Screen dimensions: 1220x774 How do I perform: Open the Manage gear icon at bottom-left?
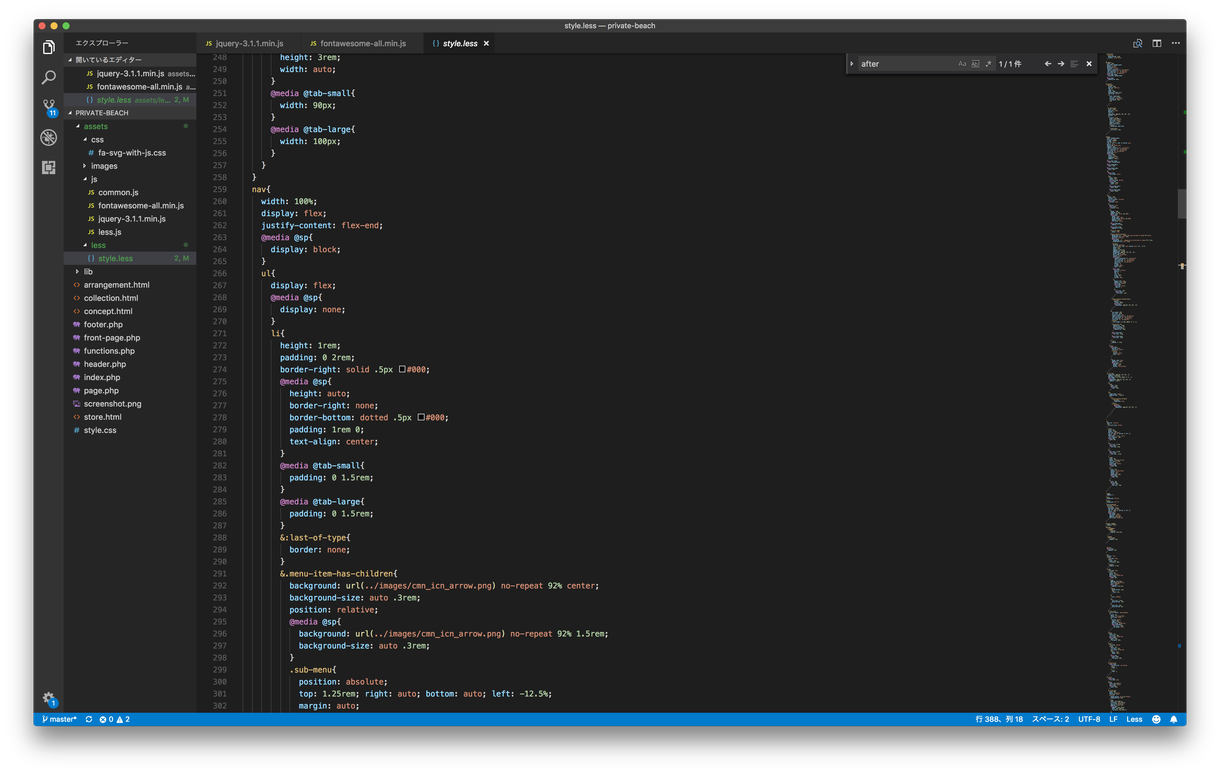click(x=48, y=699)
